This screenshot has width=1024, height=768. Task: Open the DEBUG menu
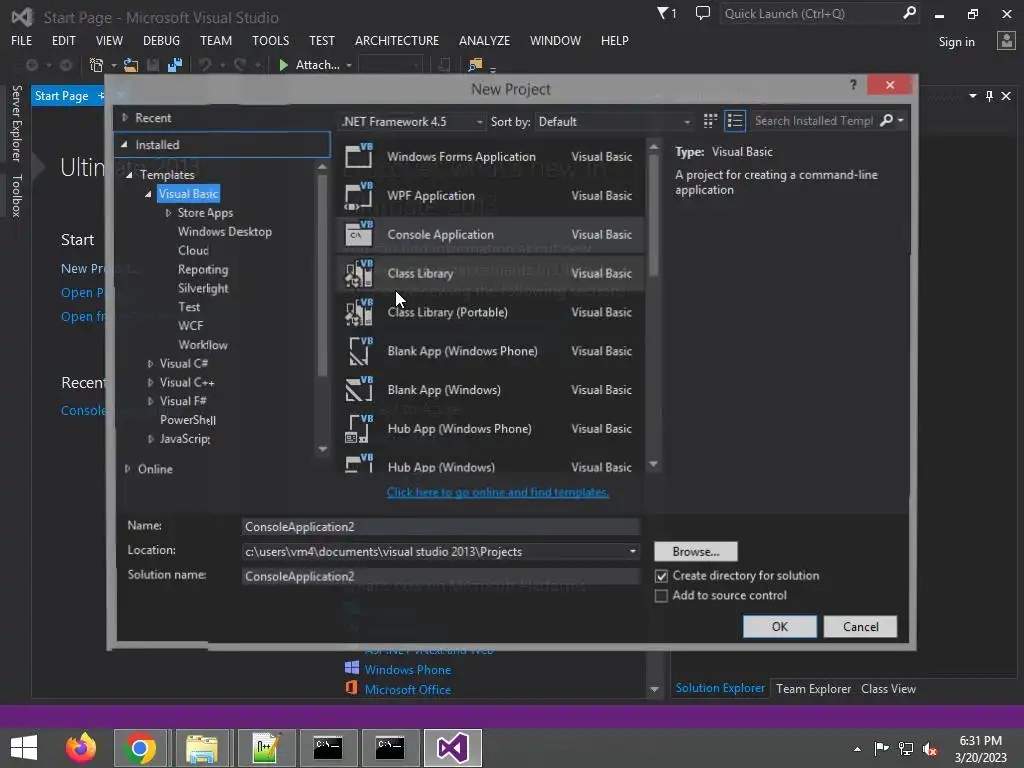coord(161,40)
